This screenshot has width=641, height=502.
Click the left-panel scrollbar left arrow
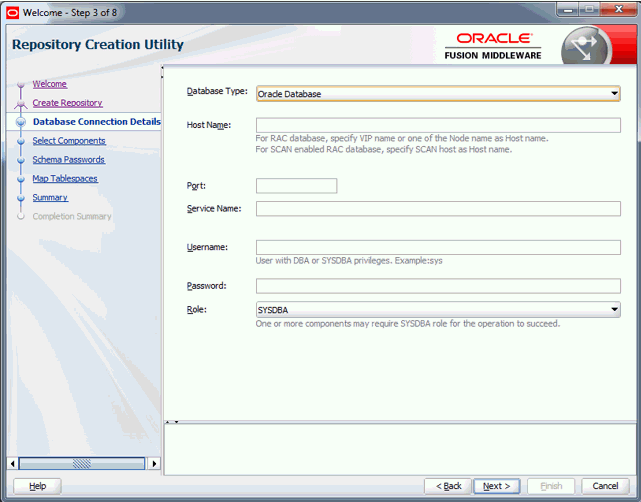(x=13, y=464)
